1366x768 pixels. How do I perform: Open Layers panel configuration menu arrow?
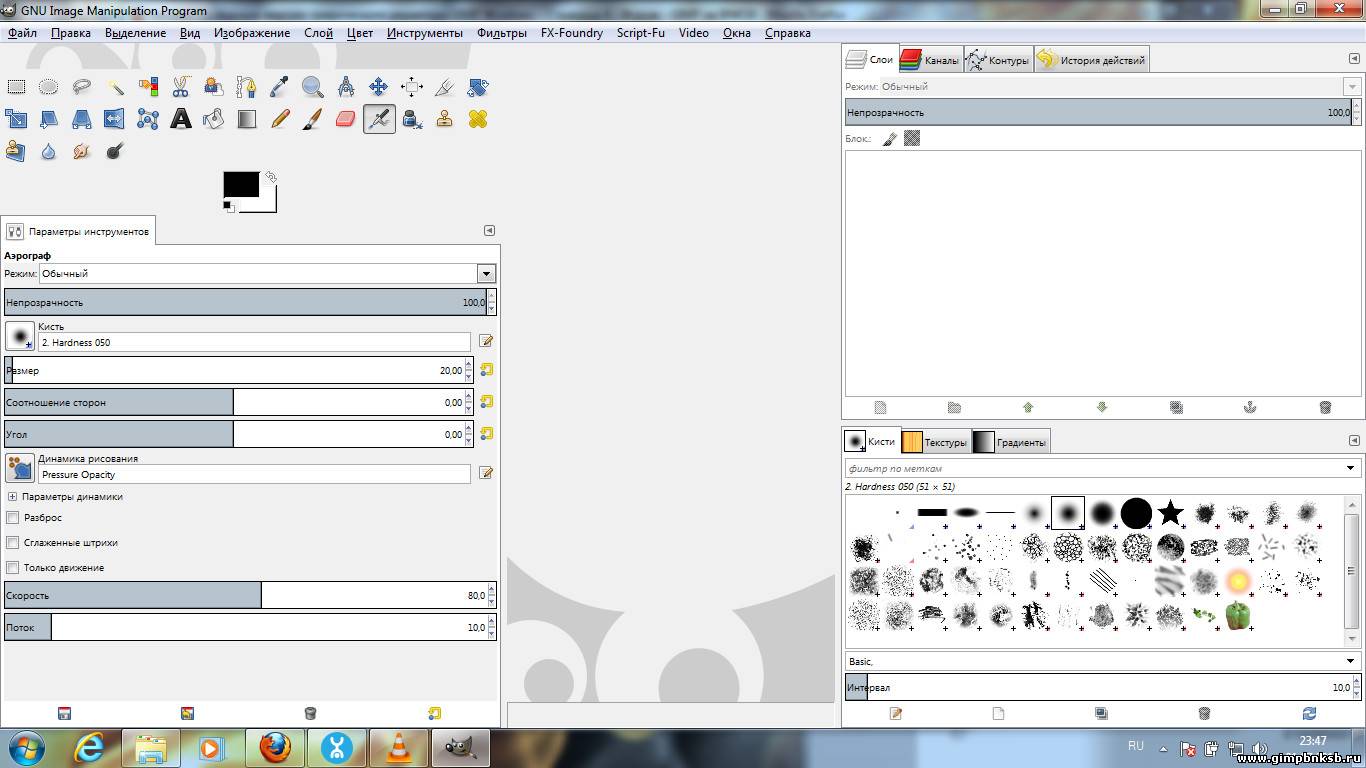pyautogui.click(x=1354, y=59)
